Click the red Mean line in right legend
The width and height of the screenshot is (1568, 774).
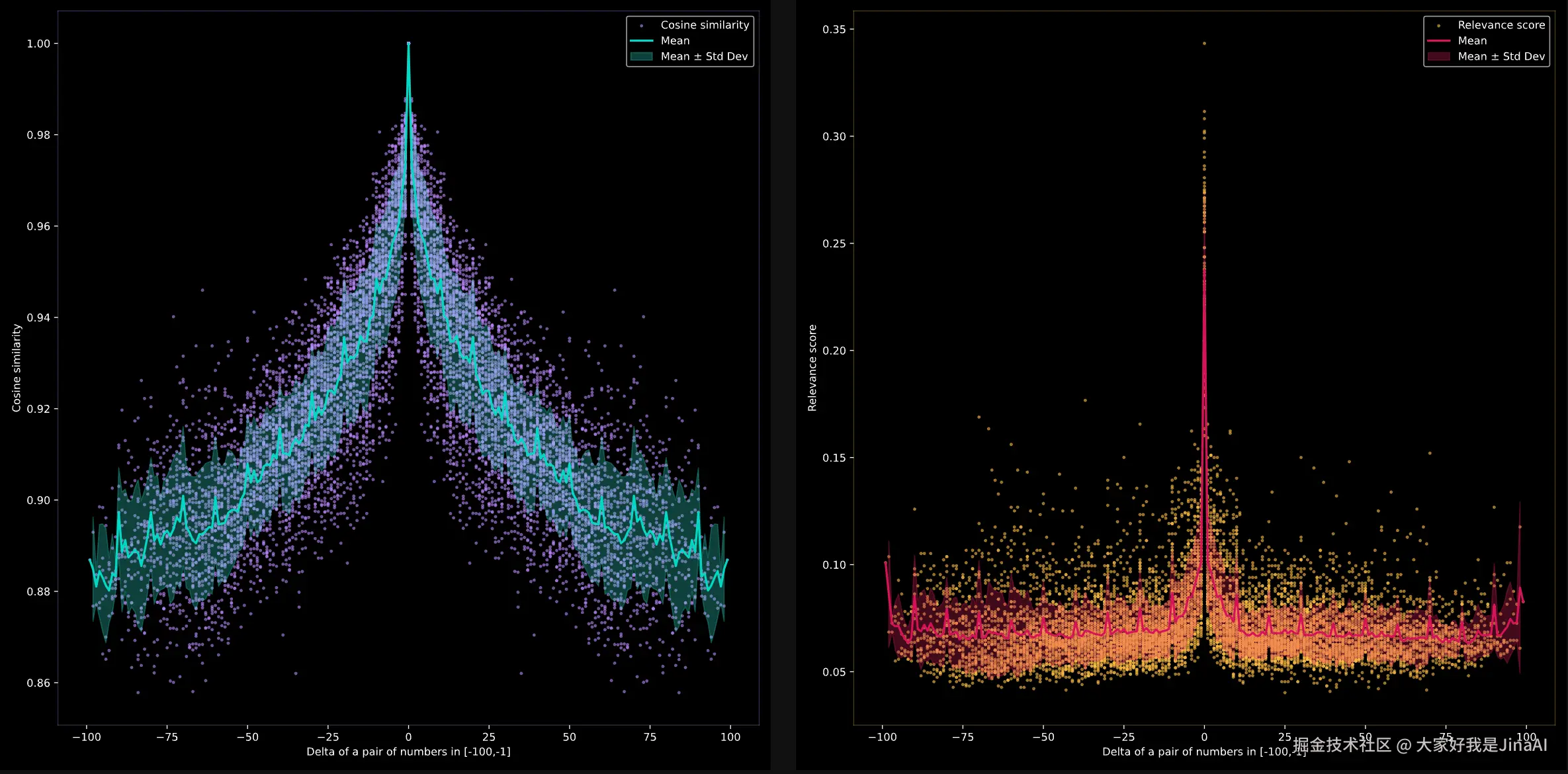1438,41
